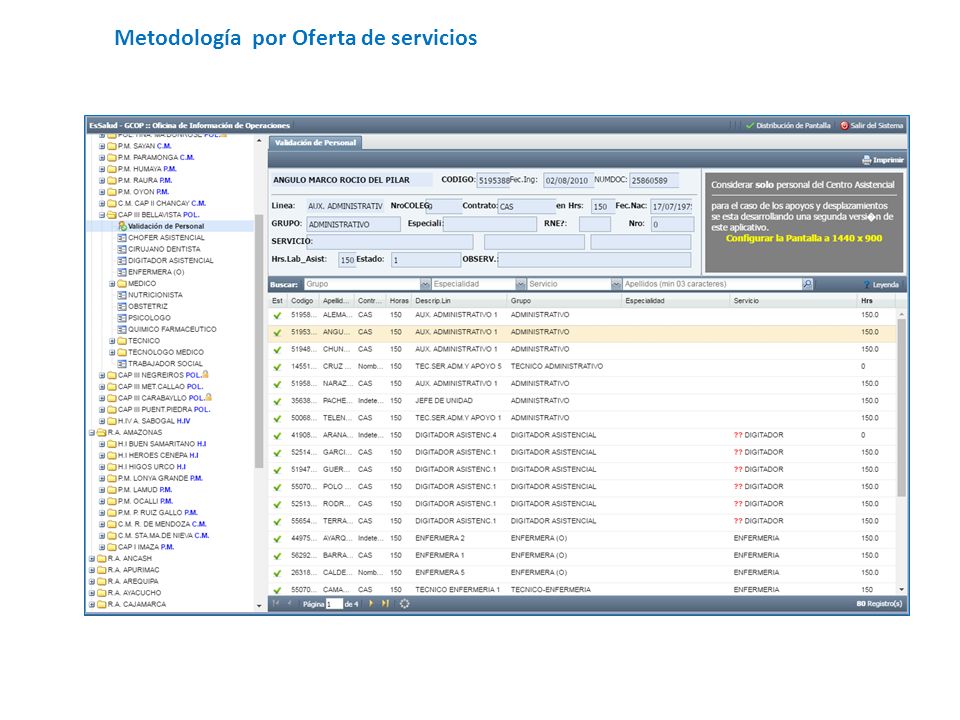Go to previous page arrow in pager

290,604
